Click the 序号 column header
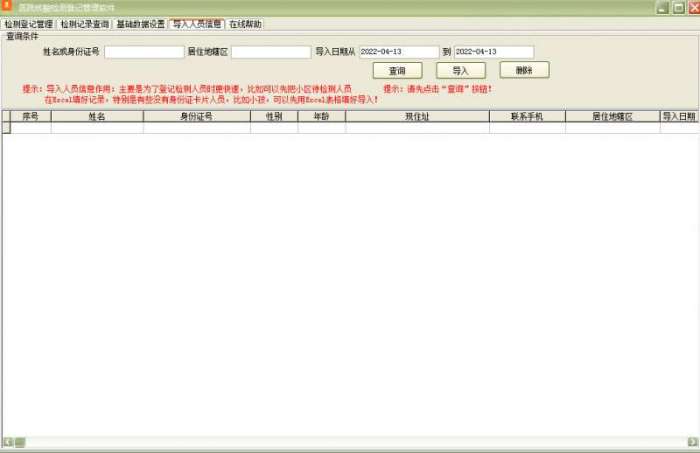This screenshot has width=700, height=453. (31, 116)
